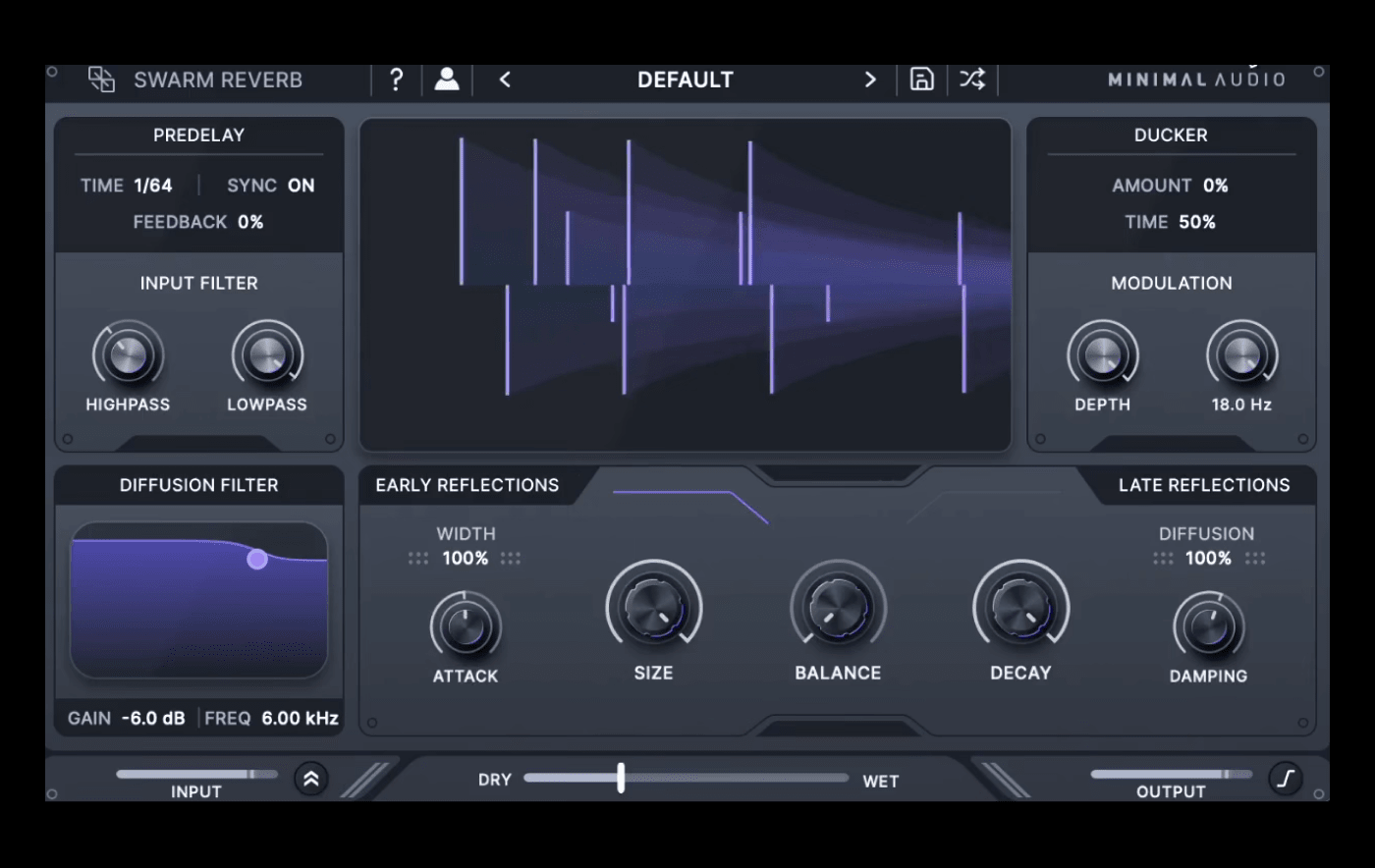Image resolution: width=1375 pixels, height=868 pixels.
Task: Go to previous preset arrow
Action: (x=505, y=80)
